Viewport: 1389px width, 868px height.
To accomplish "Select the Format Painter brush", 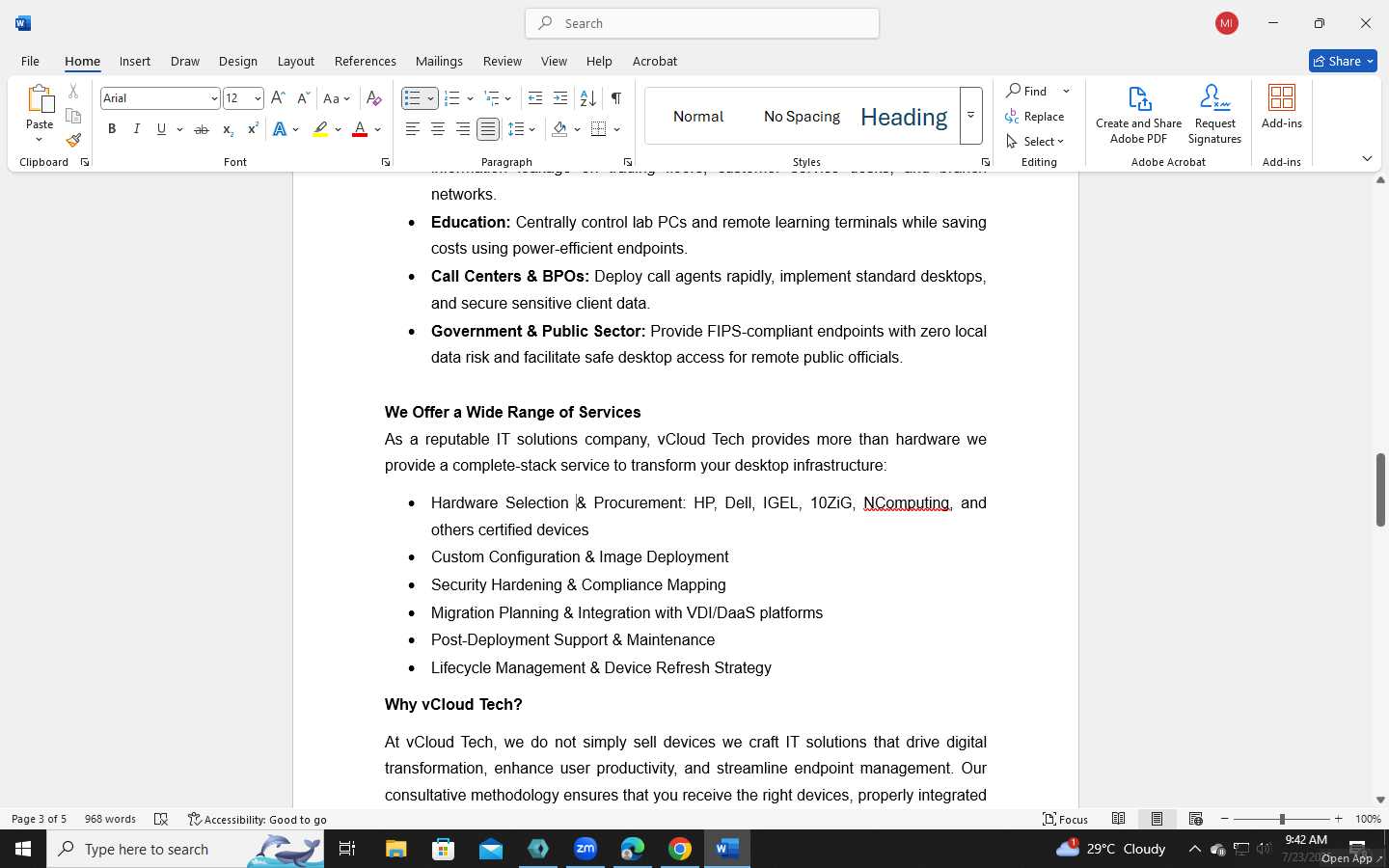I will 73,140.
